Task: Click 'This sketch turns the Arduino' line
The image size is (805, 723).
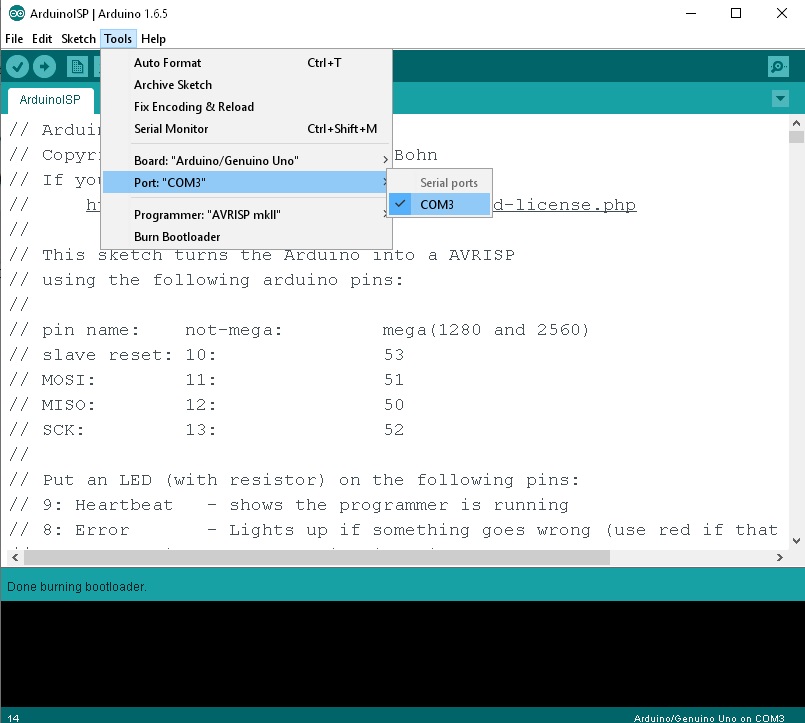Action: (262, 255)
